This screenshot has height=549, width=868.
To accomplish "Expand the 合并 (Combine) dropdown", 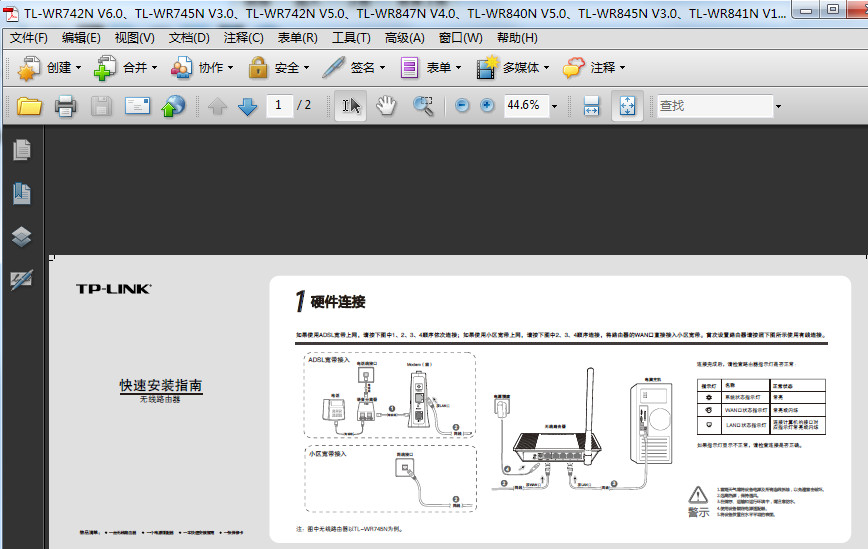I will click(x=154, y=68).
